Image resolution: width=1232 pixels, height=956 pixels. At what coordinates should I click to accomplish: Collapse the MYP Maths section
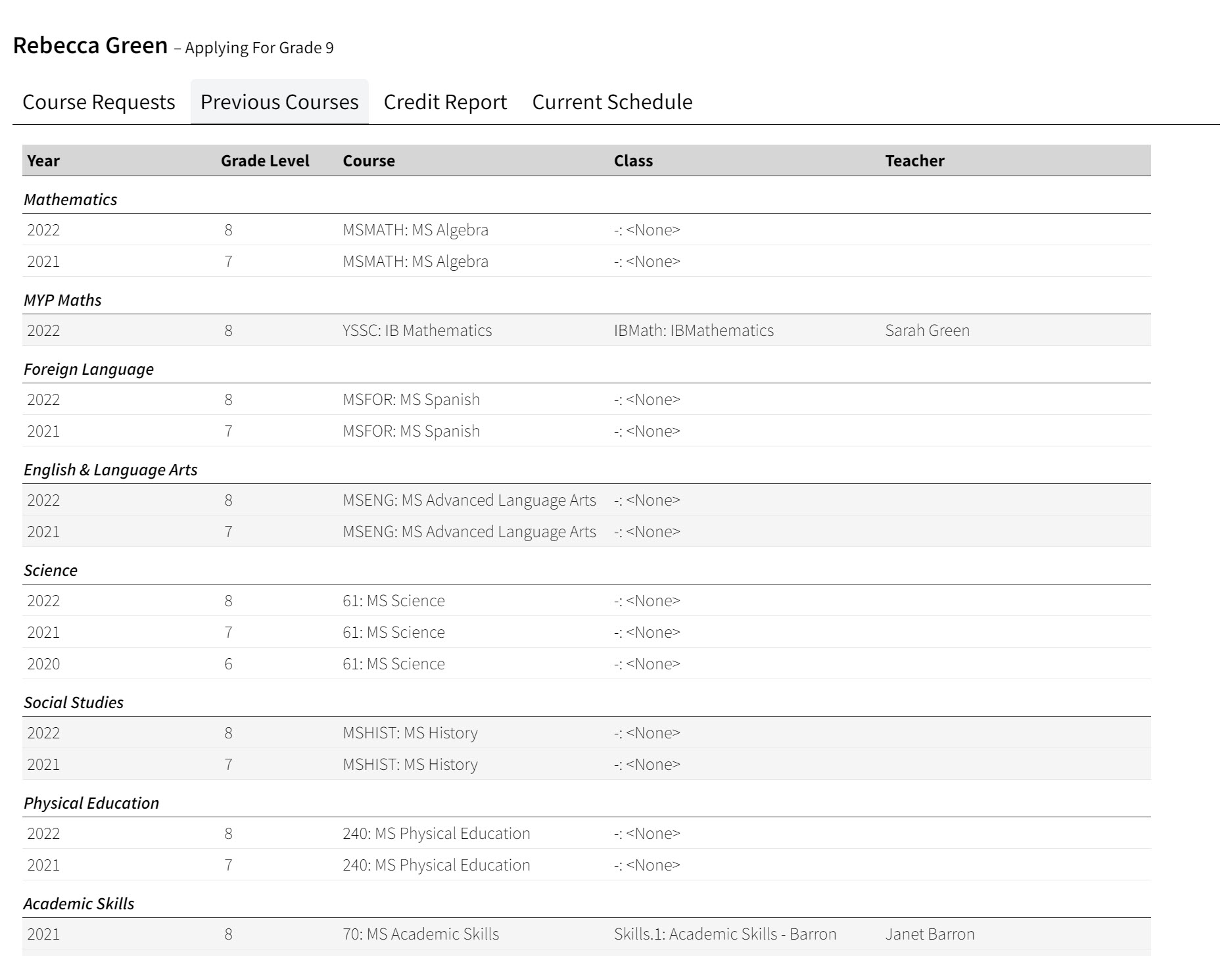62,300
